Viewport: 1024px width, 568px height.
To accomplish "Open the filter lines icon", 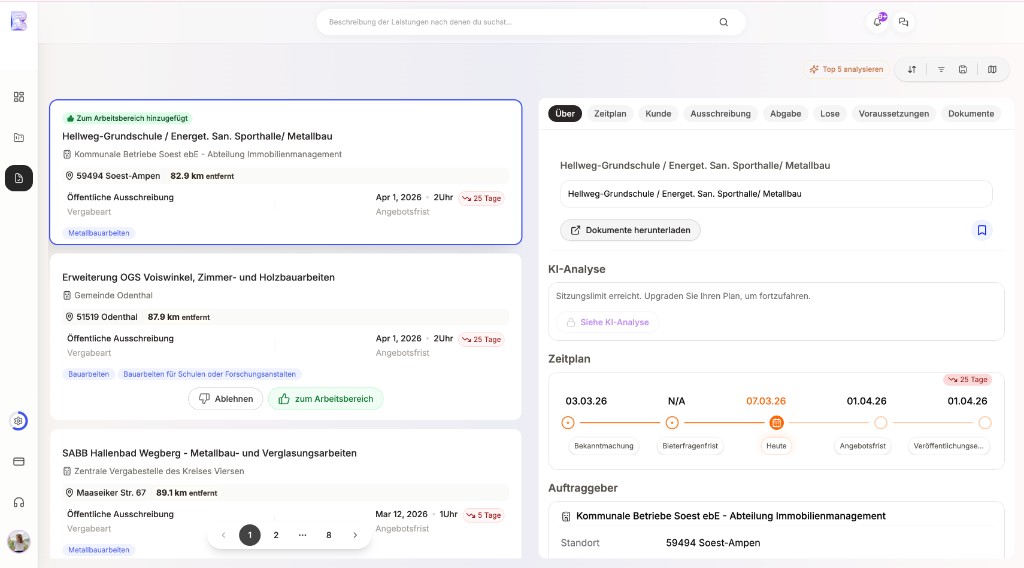I will click(x=941, y=69).
